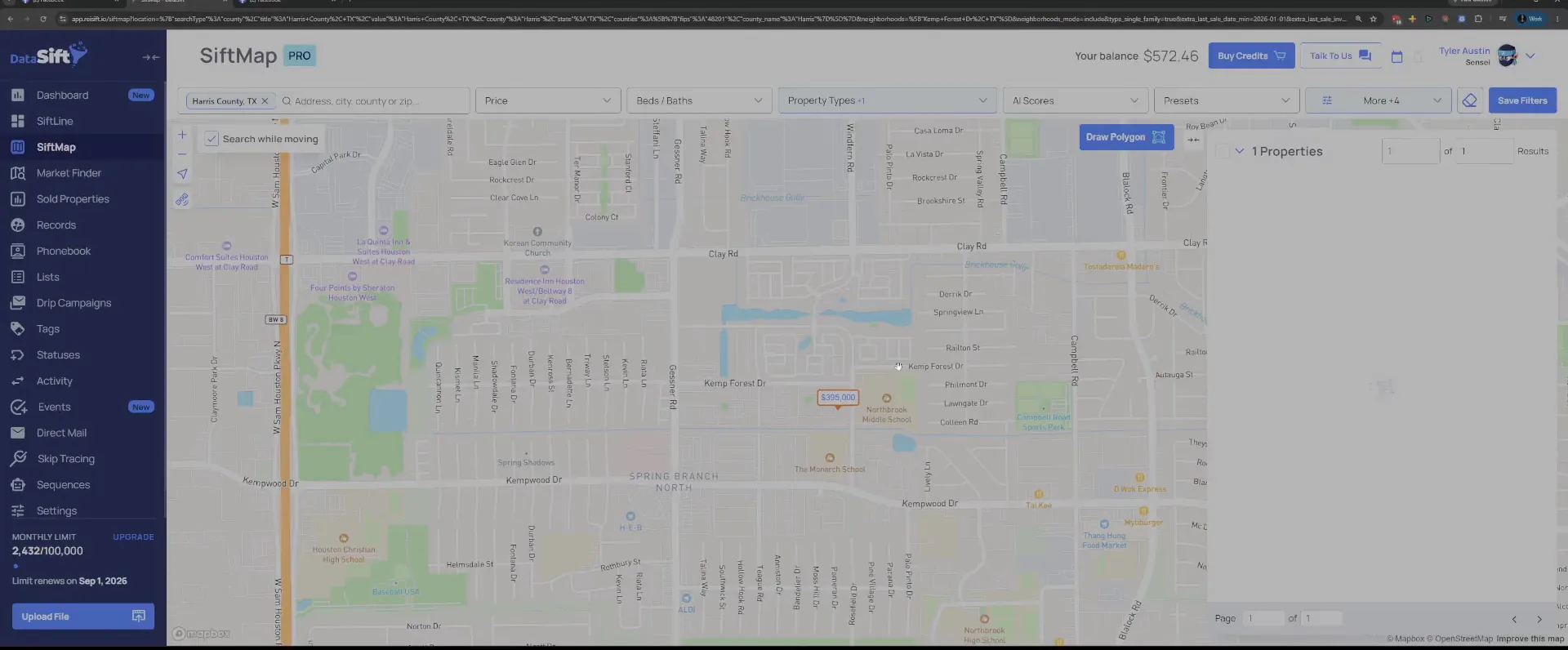The width and height of the screenshot is (1568, 650).
Task: Click the satellite view icon on map
Action: pos(182,199)
